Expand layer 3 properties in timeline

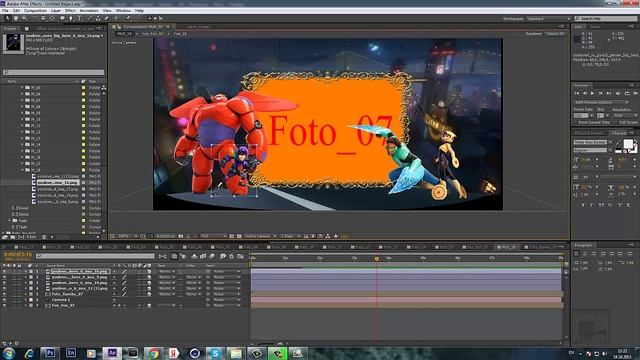pyautogui.click(x=26, y=282)
